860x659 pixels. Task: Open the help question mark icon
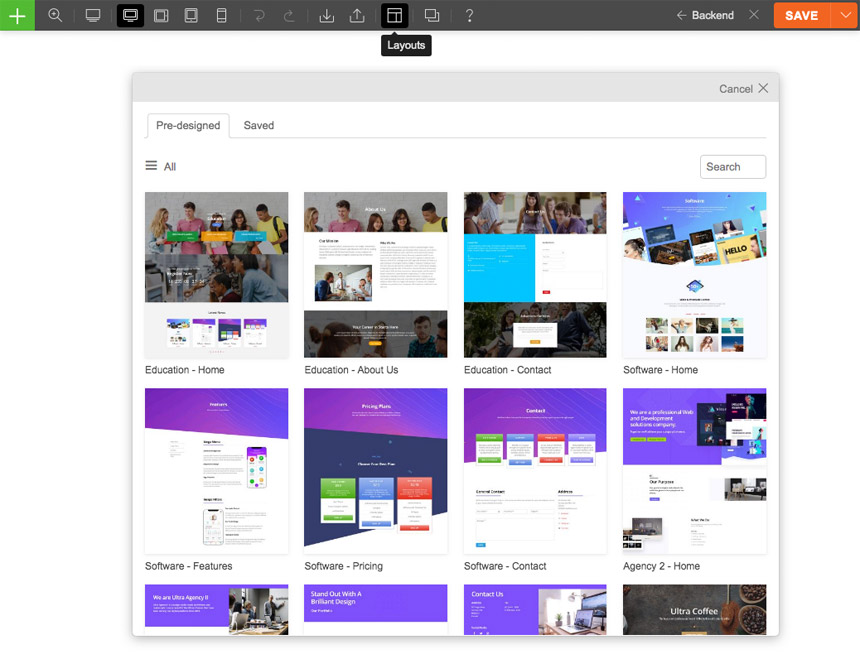pyautogui.click(x=469, y=15)
